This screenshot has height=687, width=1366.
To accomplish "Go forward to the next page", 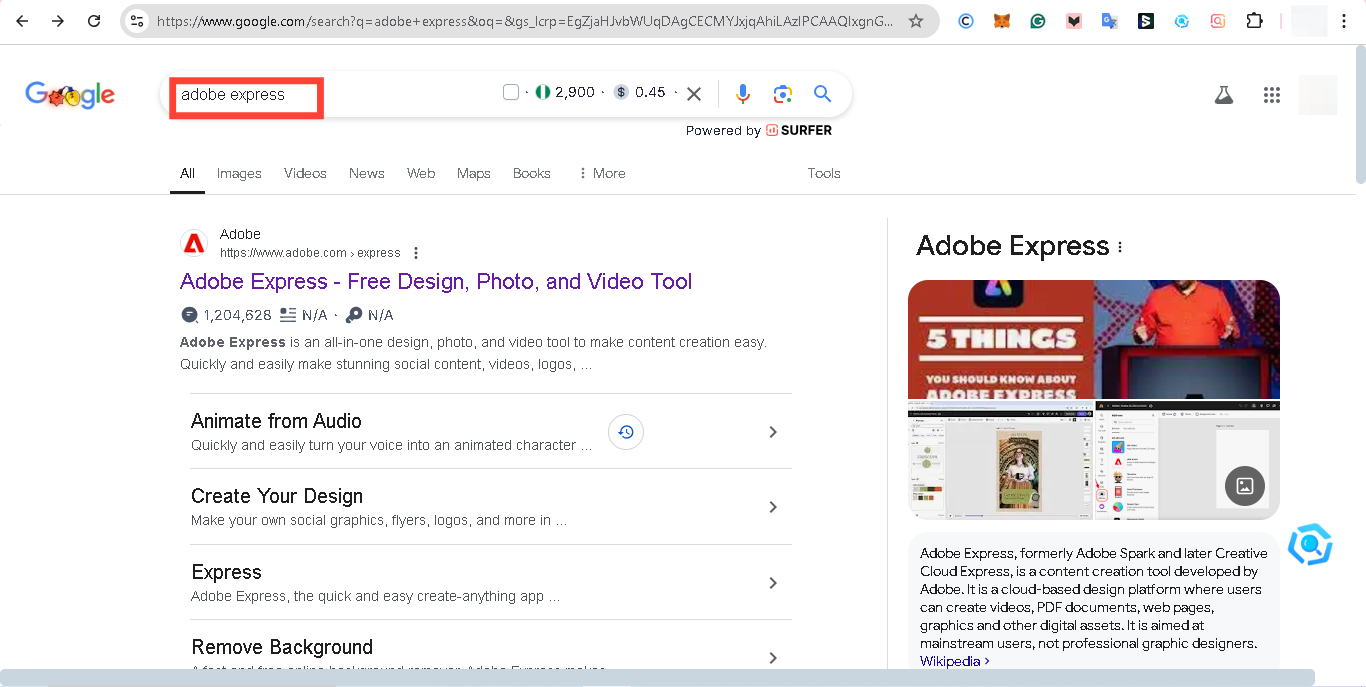I will (58, 21).
